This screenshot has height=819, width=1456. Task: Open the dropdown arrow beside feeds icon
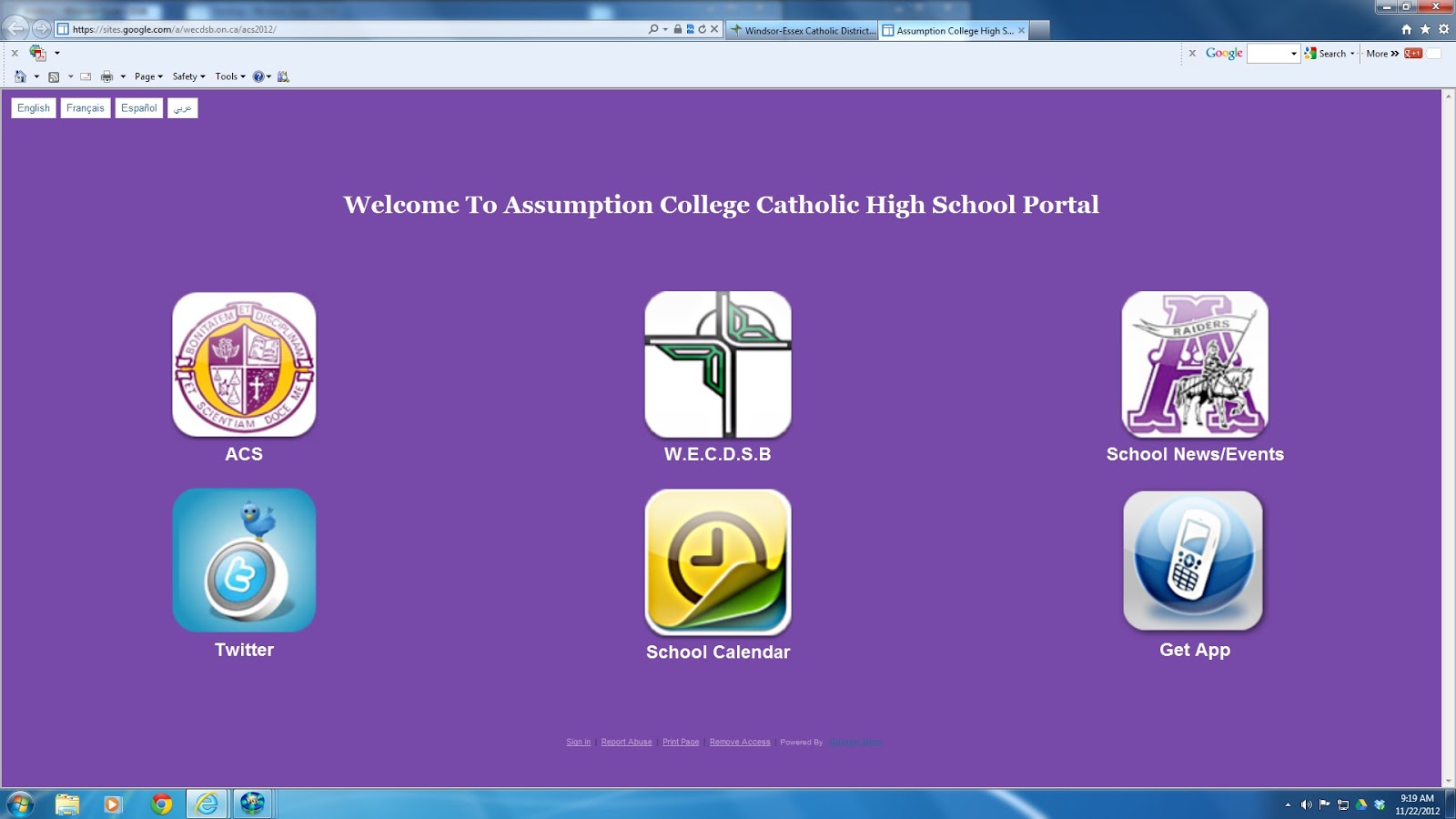tap(70, 76)
